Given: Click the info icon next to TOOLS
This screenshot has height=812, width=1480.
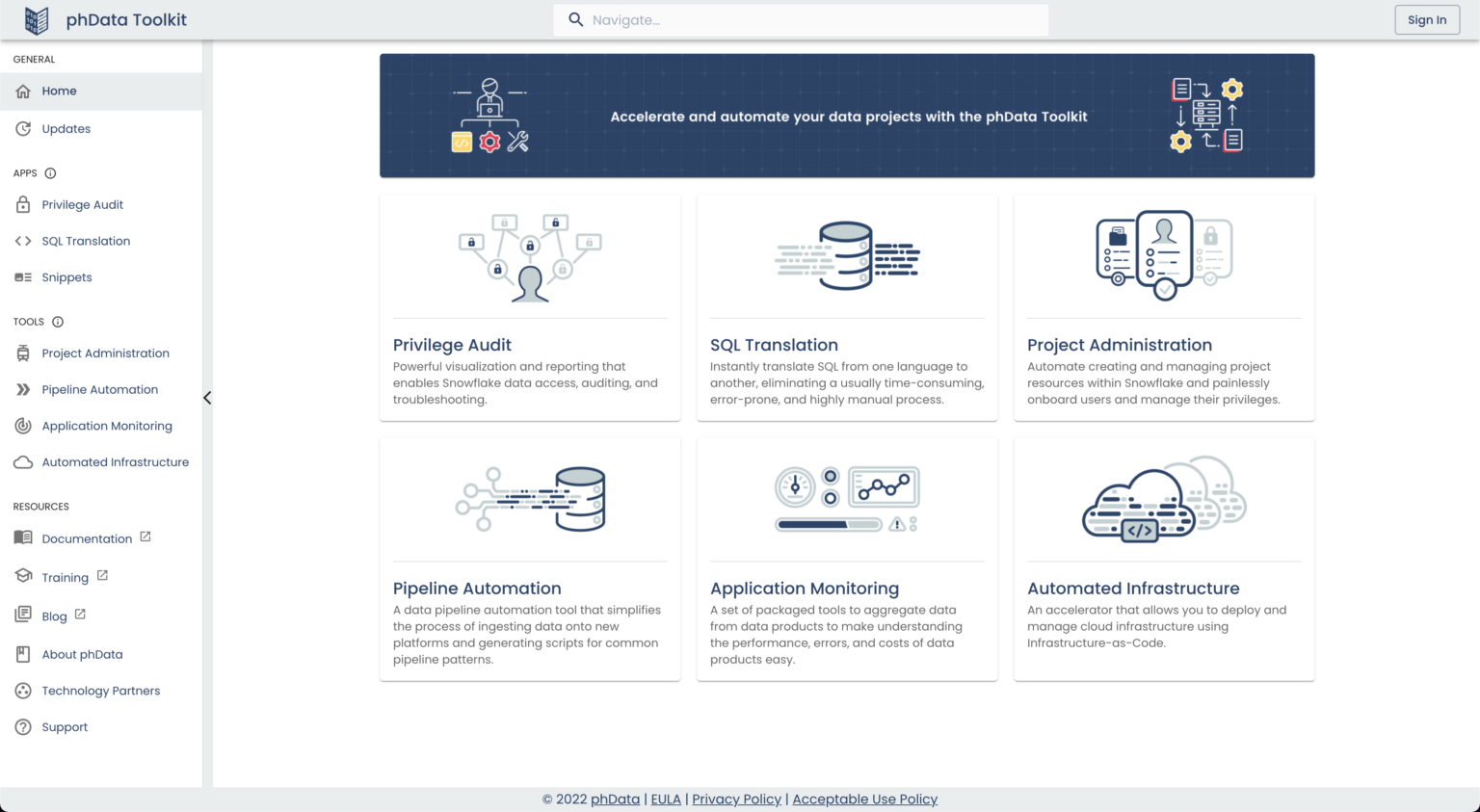Looking at the screenshot, I should (x=58, y=322).
